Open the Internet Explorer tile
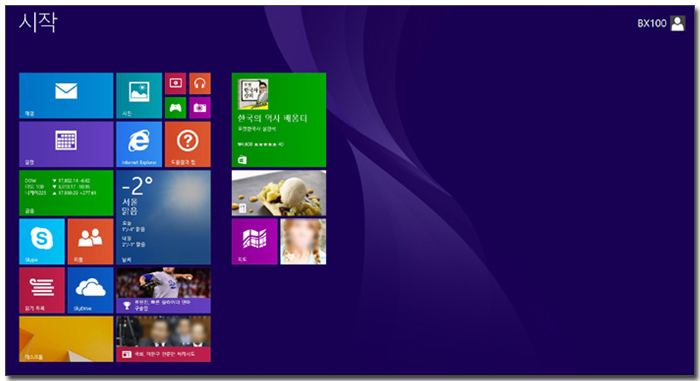The image size is (700, 381). coord(139,144)
